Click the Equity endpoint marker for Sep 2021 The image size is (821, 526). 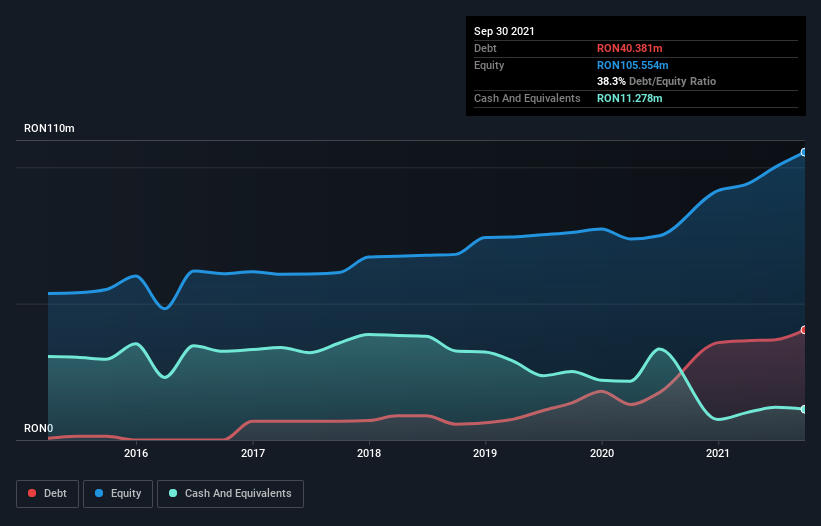(x=804, y=152)
